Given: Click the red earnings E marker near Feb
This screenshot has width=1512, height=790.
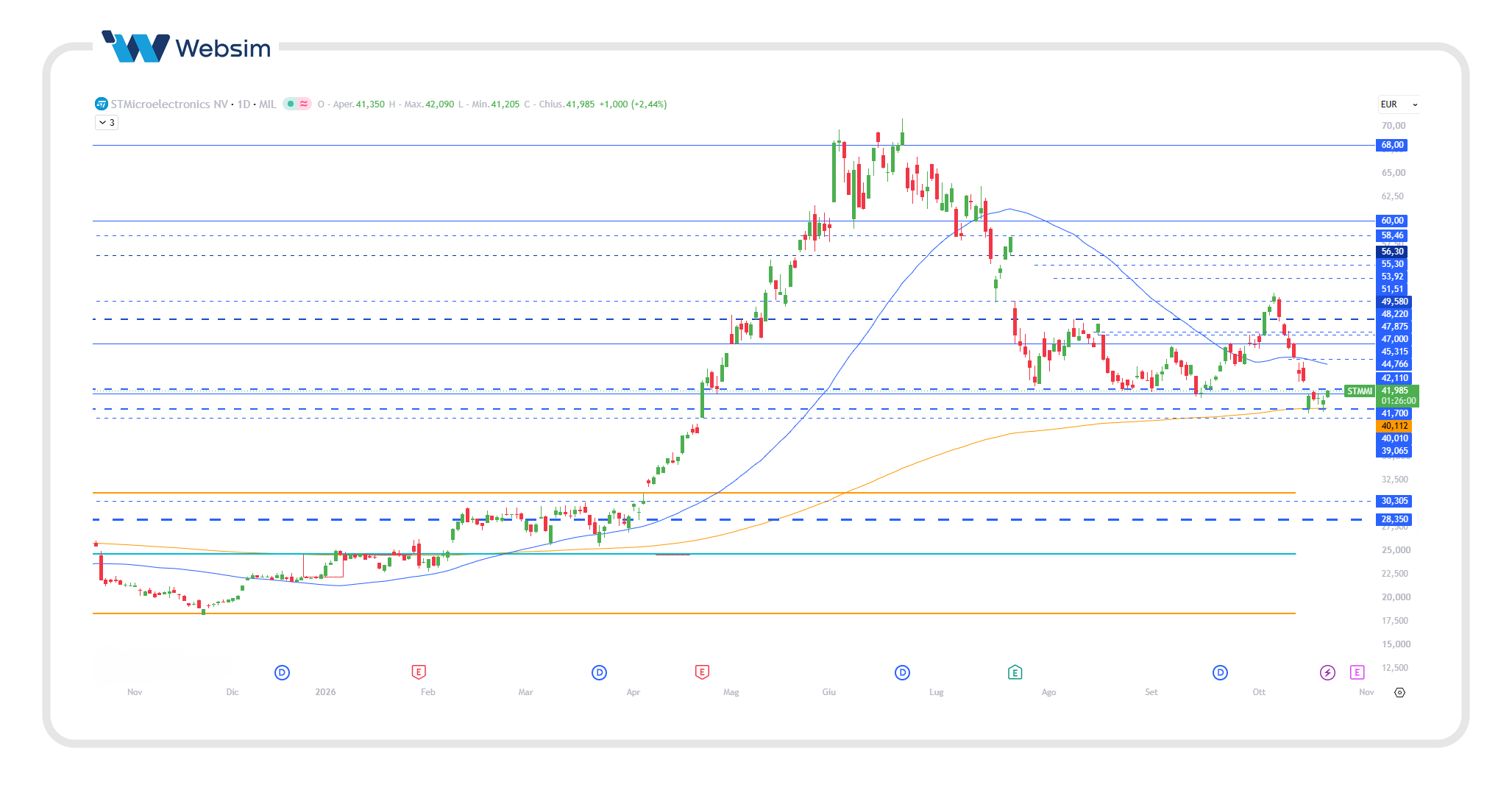Looking at the screenshot, I should (x=418, y=672).
